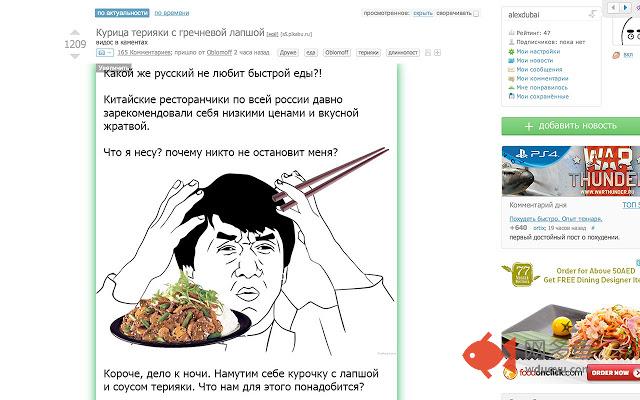Image resolution: width=640 pixels, height=400 pixels.
Task: Downvote the post rated 1209
Action: pyautogui.click(x=75, y=56)
